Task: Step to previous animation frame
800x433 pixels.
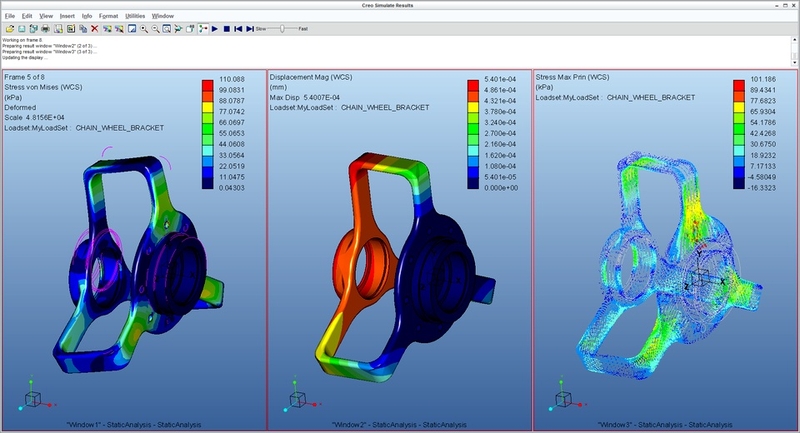Action: [238, 29]
